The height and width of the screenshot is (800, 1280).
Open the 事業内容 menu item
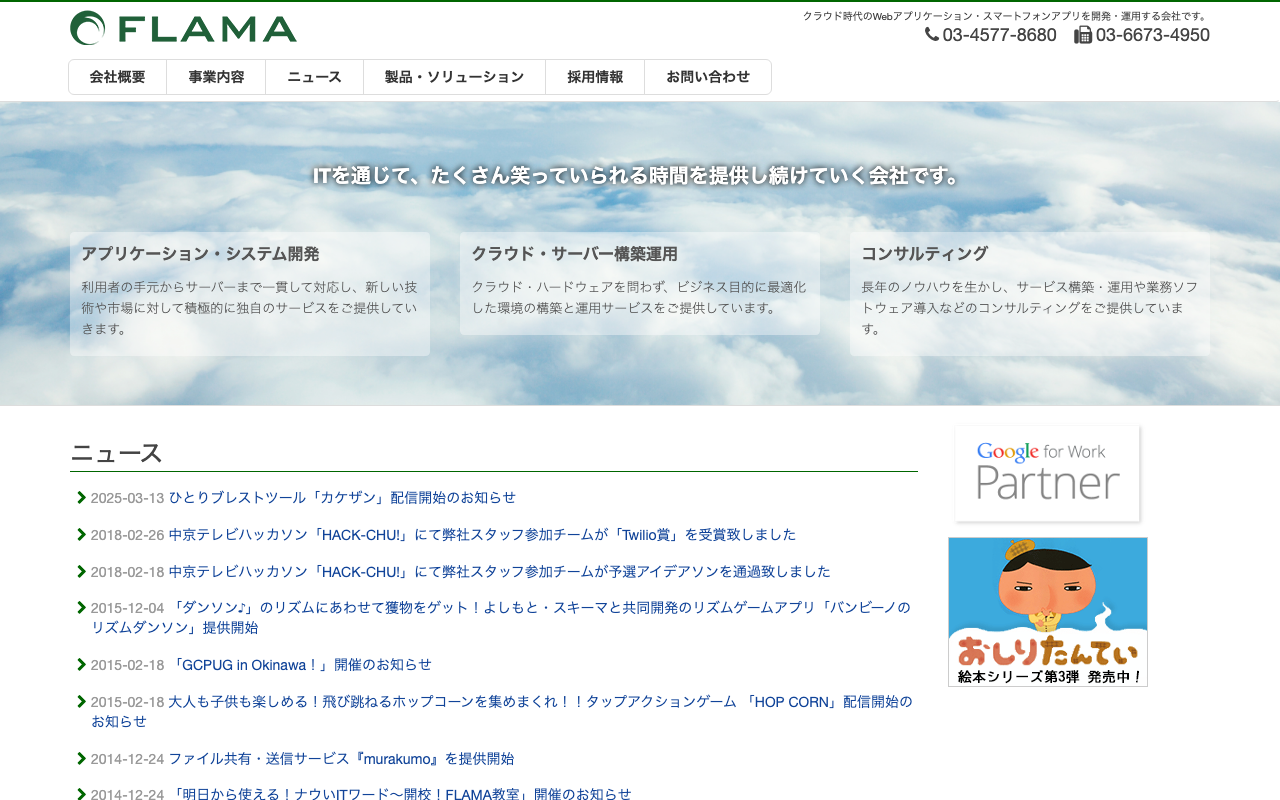point(216,77)
